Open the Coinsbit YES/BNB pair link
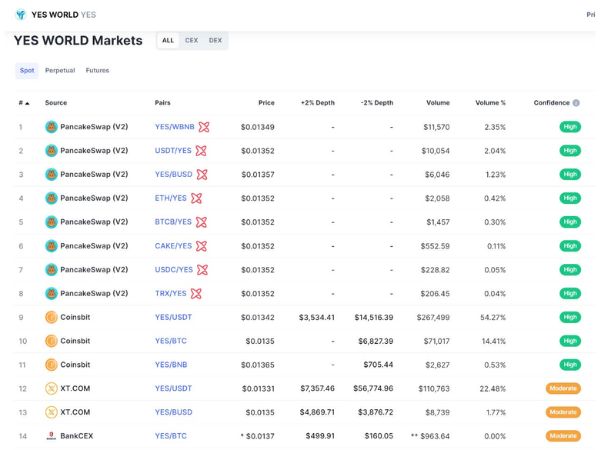Screen dimensions: 600x450 (x=171, y=365)
